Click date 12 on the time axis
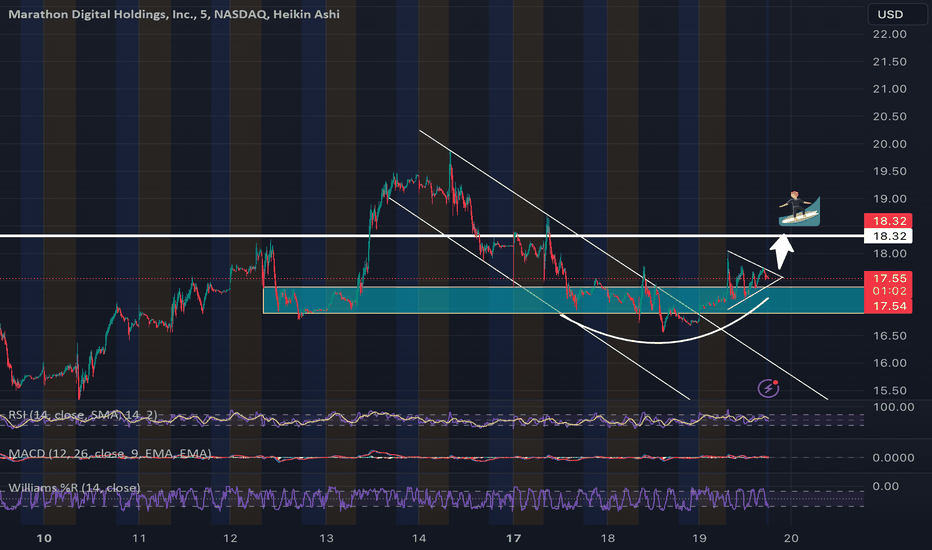Viewport: 932px width, 550px height. (x=230, y=538)
